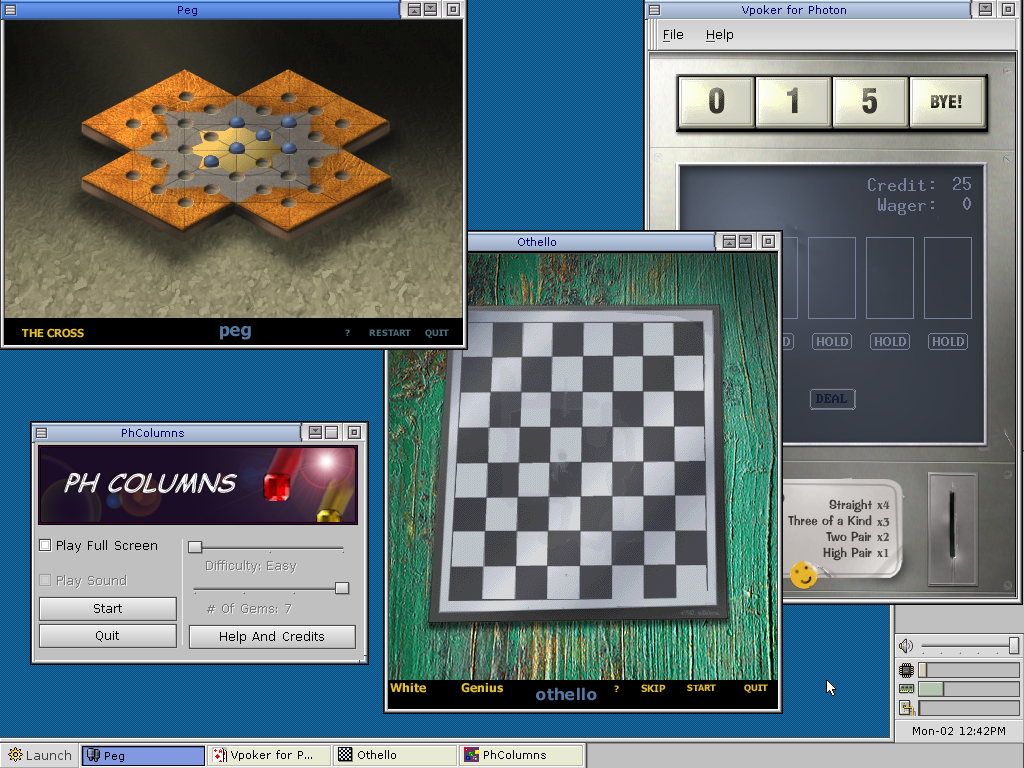Click the network connection monitor icon
This screenshot has width=1024, height=768.
coord(906,708)
